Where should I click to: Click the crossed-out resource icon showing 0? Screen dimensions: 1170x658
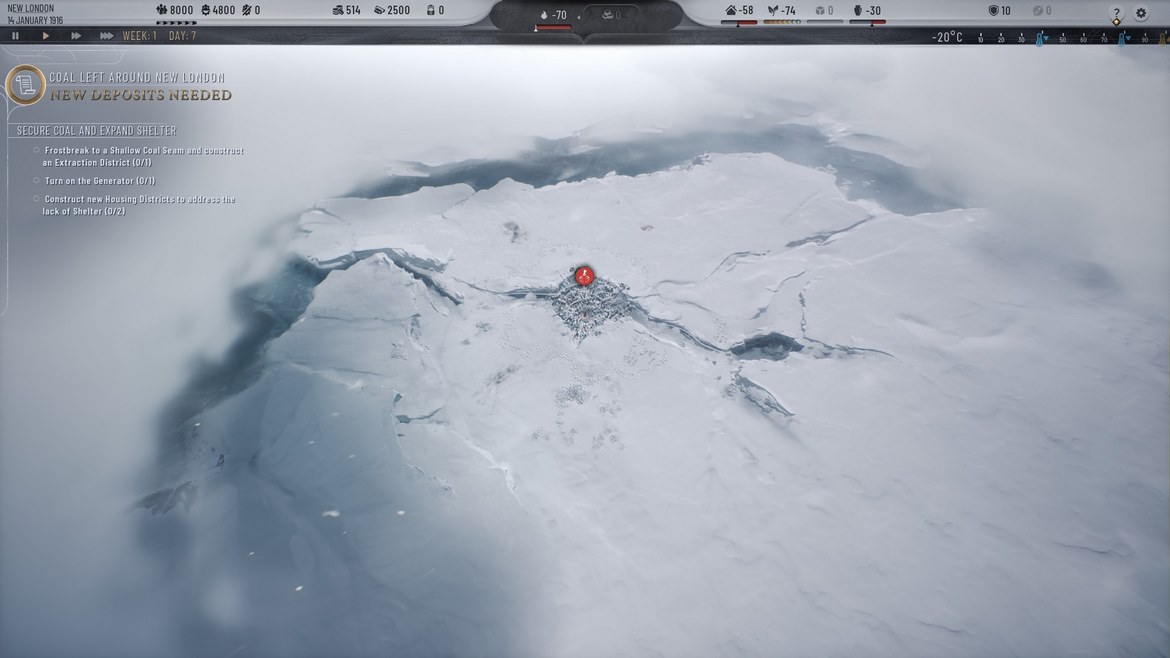point(247,10)
